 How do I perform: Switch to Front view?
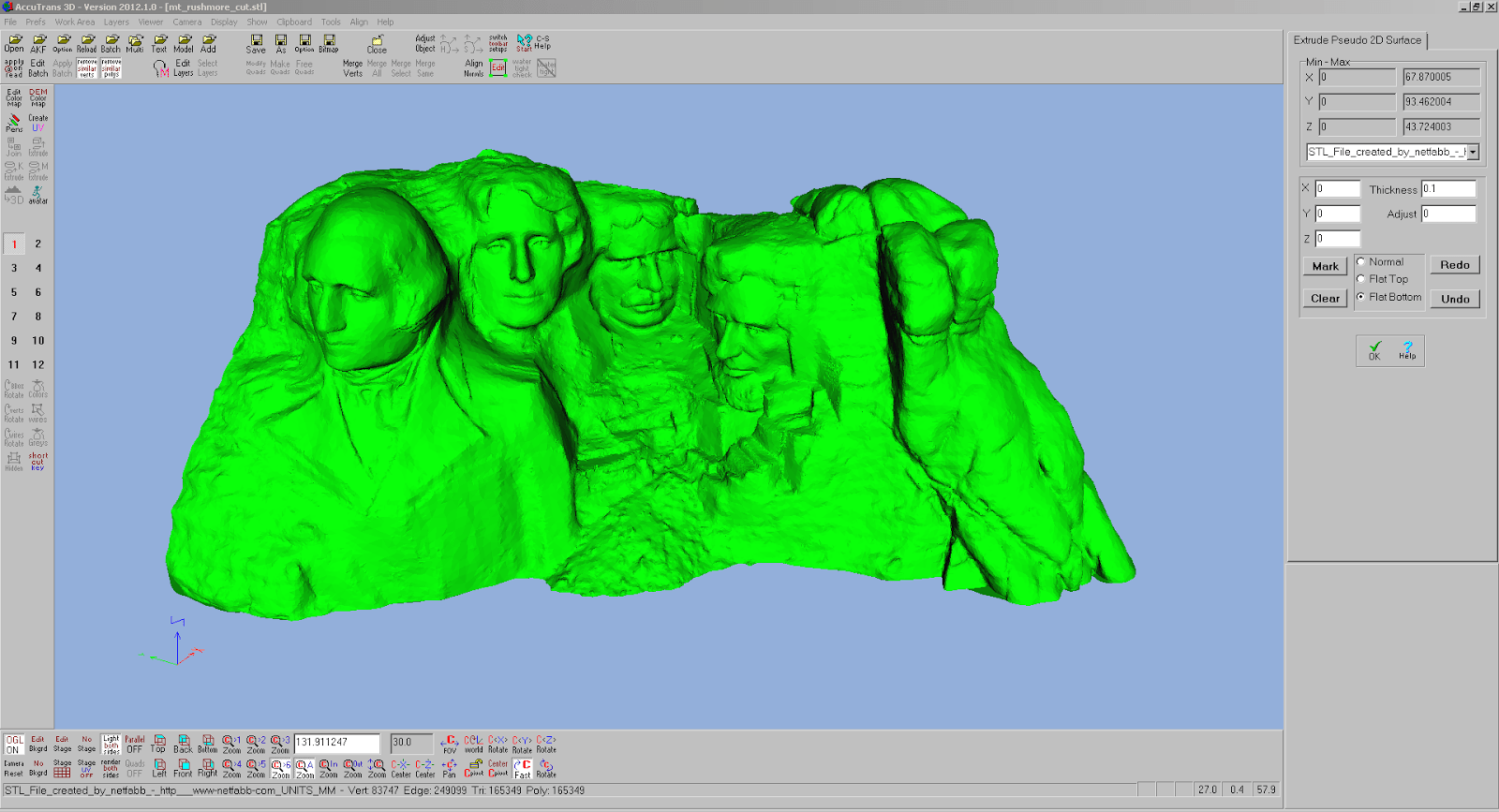click(183, 769)
